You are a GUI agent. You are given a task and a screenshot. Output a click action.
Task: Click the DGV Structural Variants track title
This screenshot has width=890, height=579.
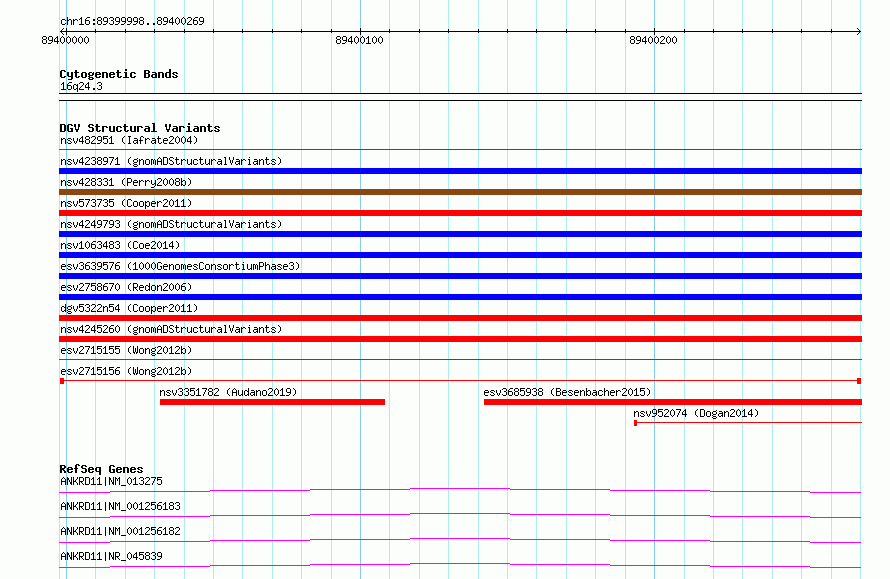pos(140,128)
